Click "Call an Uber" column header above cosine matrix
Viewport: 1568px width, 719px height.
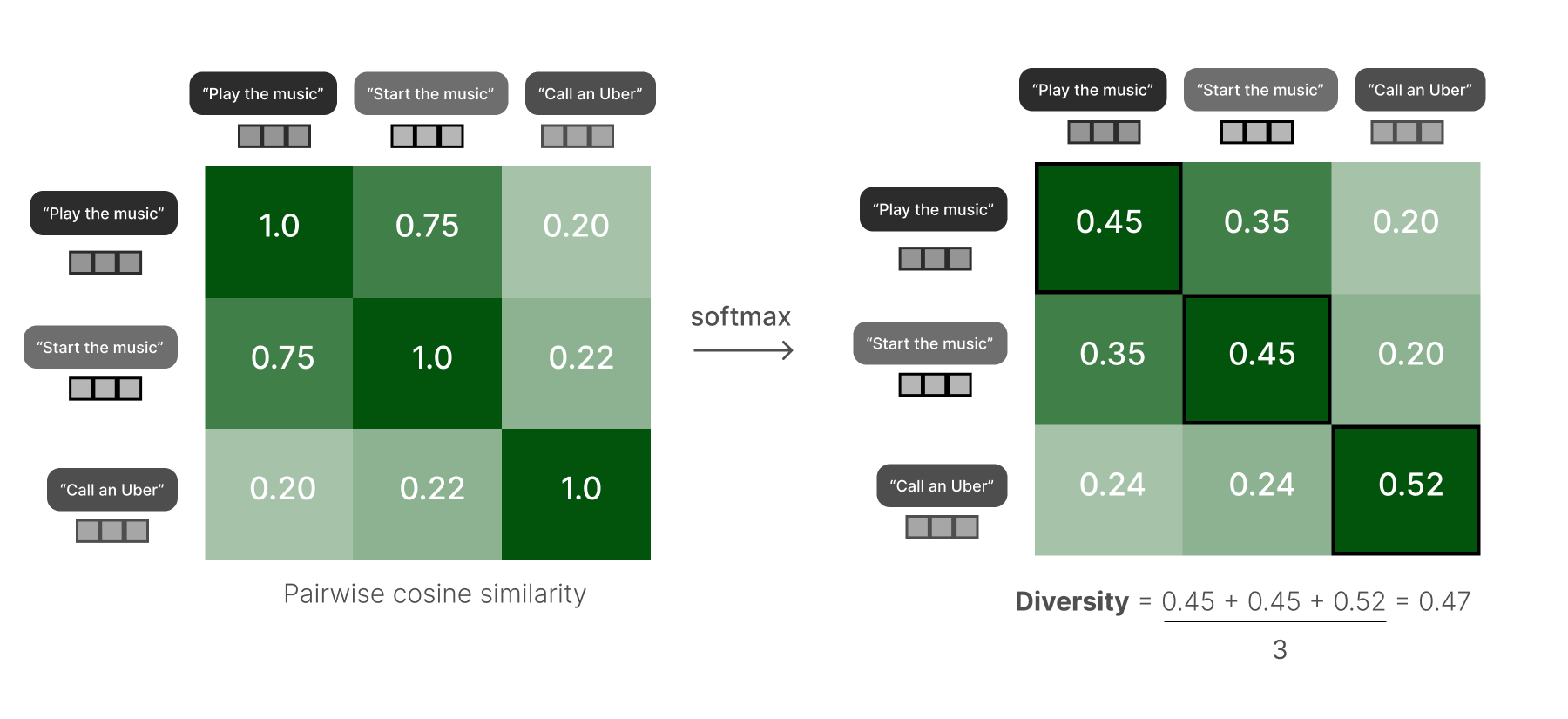click(590, 94)
